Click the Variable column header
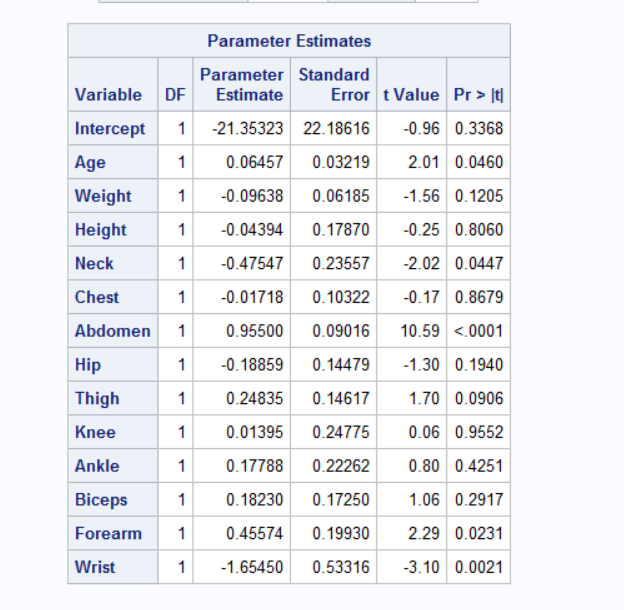 point(108,95)
